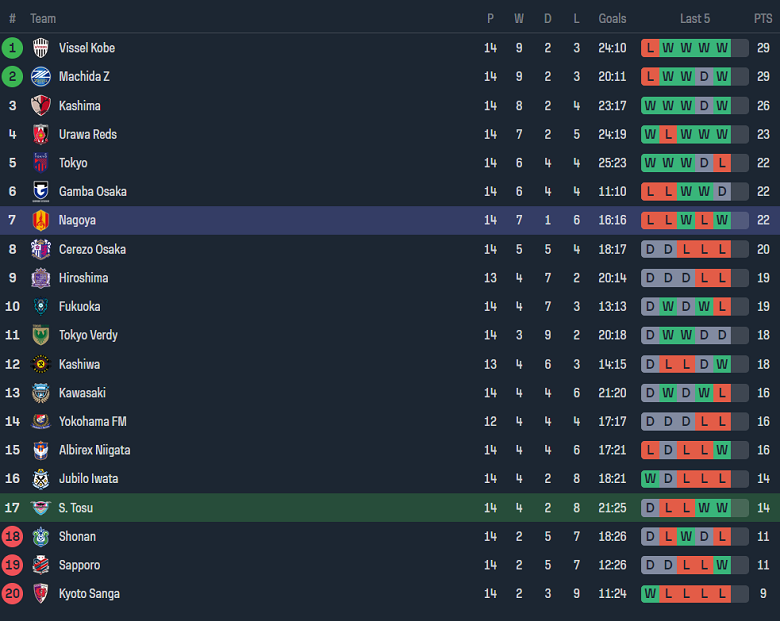Select the Hiroshima table row
The height and width of the screenshot is (621, 780).
[390, 278]
